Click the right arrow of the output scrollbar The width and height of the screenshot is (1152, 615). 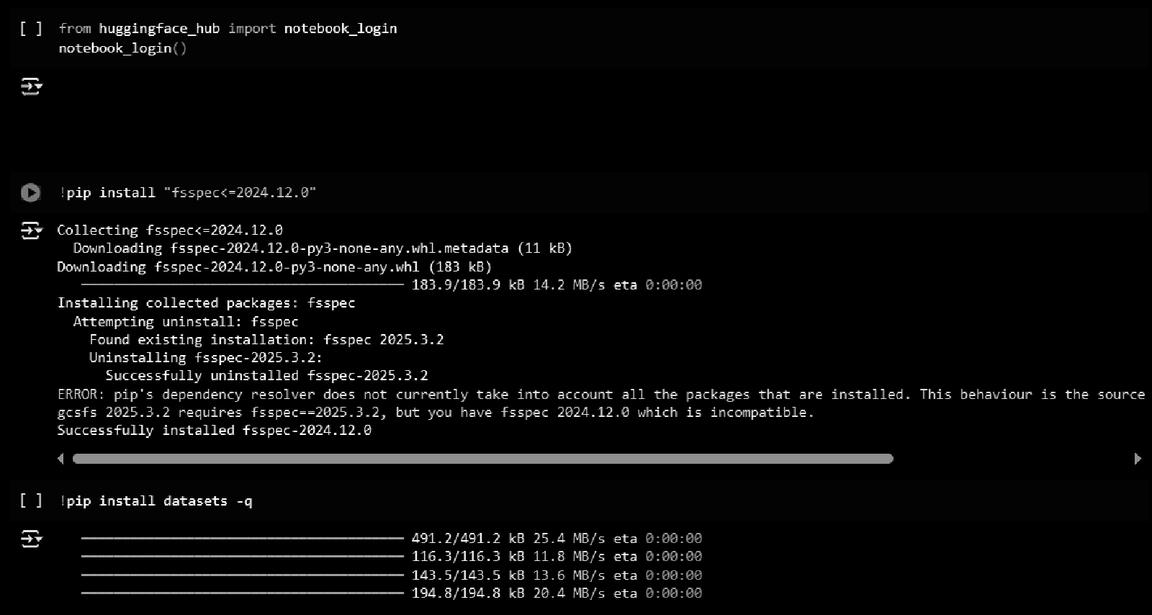(1137, 459)
